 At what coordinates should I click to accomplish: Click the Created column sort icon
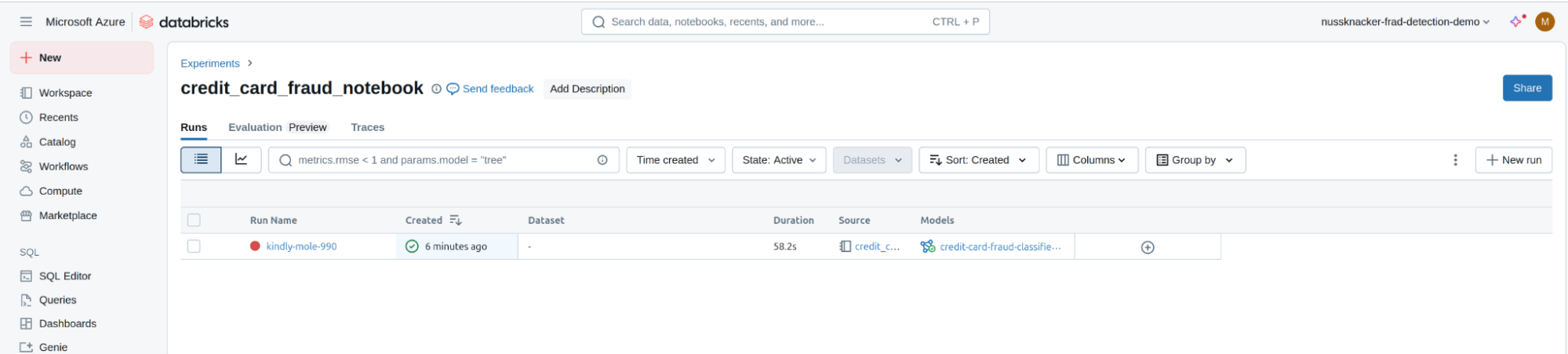point(456,221)
